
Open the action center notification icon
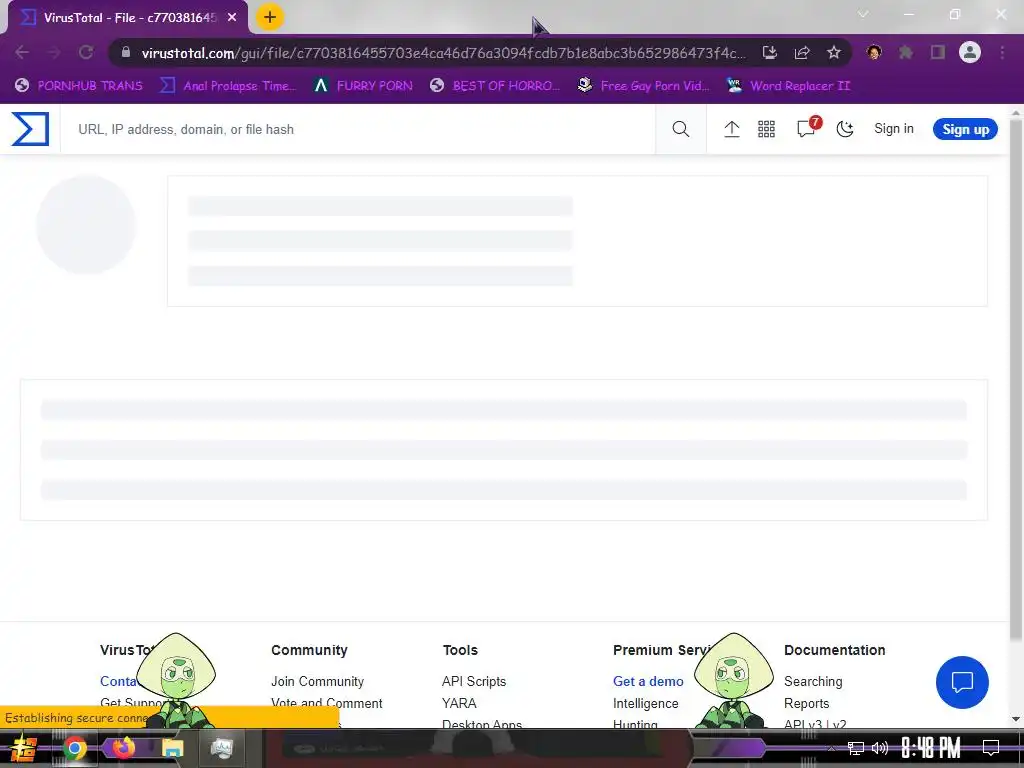click(991, 748)
